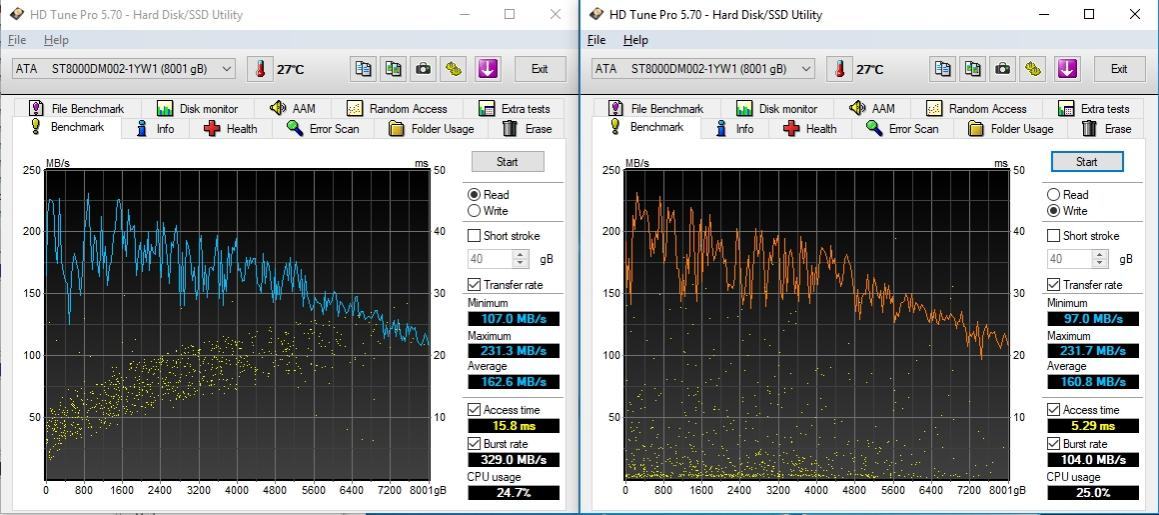Click Start button in right window
This screenshot has height=515, width=1159.
1087,161
